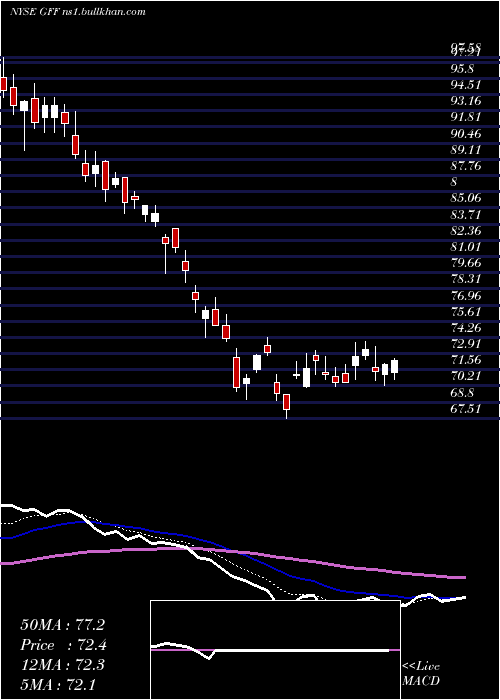Click the 50MA : 77.2 readout

[x=62, y=625]
